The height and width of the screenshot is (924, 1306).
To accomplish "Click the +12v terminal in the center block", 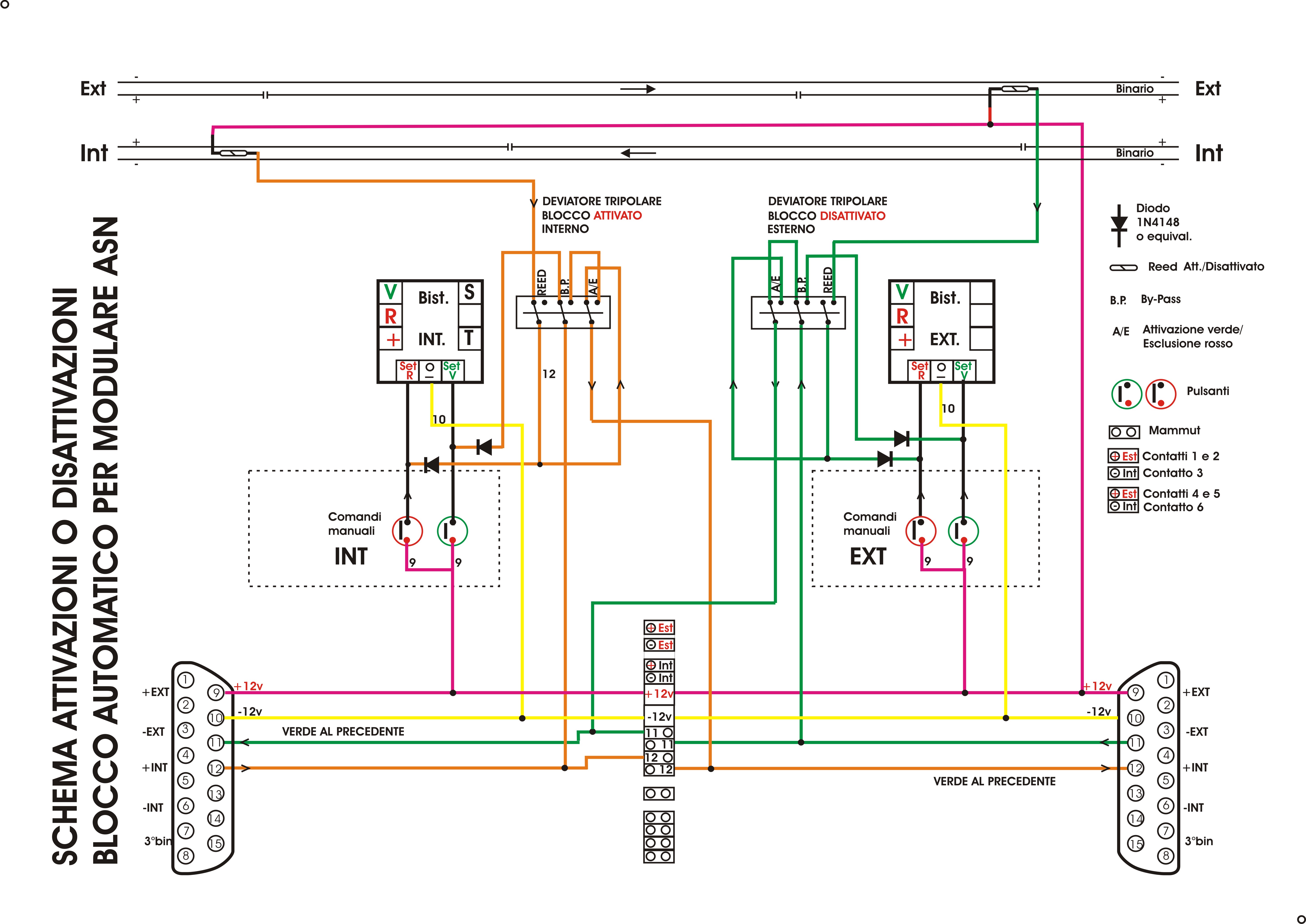I will 659,694.
